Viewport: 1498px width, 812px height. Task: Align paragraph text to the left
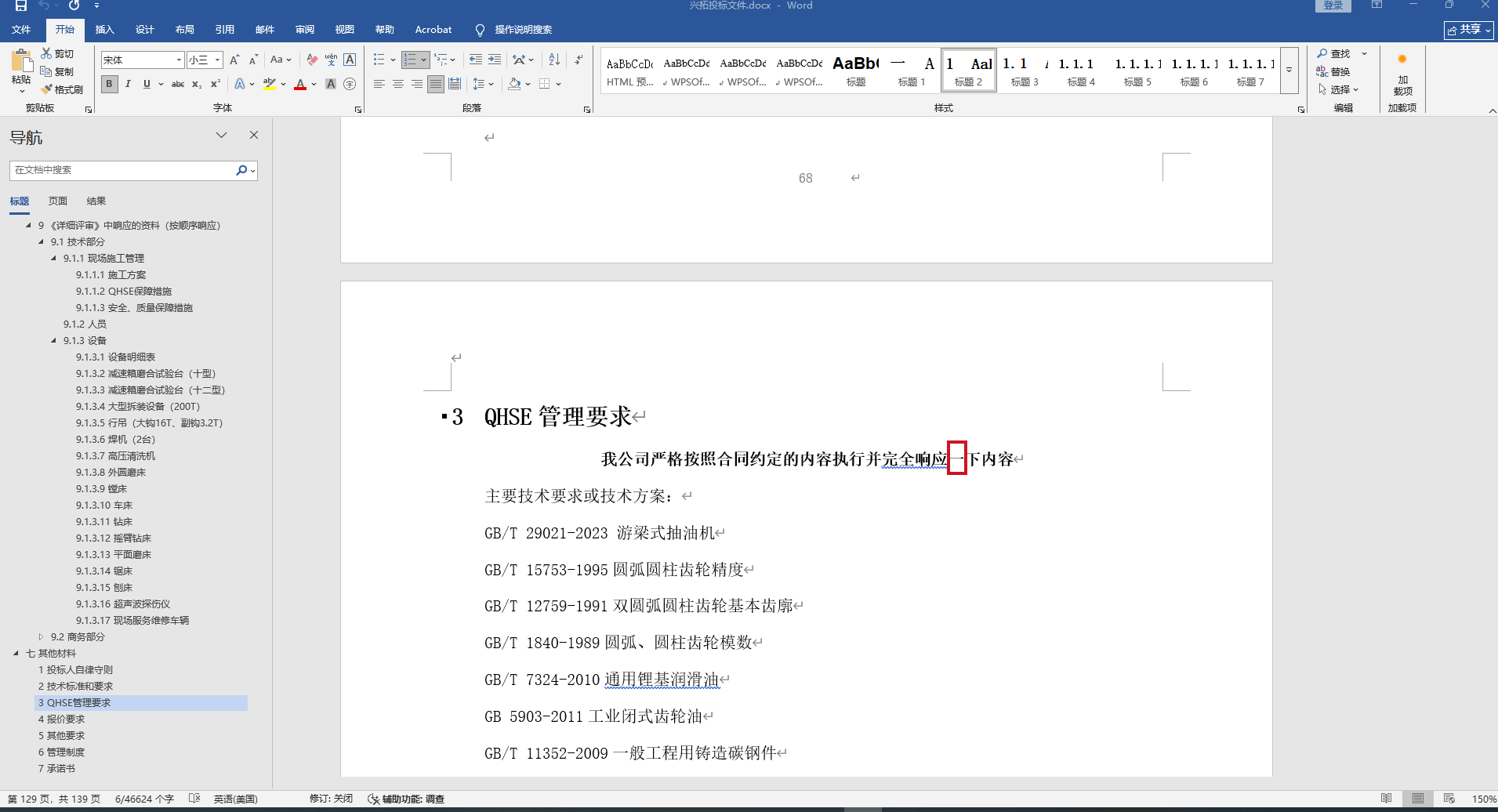click(x=379, y=84)
